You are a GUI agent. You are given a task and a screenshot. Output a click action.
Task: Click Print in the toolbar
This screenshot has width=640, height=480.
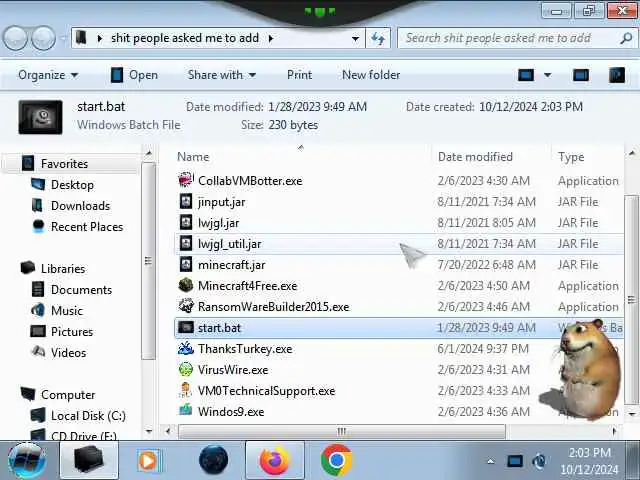coord(299,75)
